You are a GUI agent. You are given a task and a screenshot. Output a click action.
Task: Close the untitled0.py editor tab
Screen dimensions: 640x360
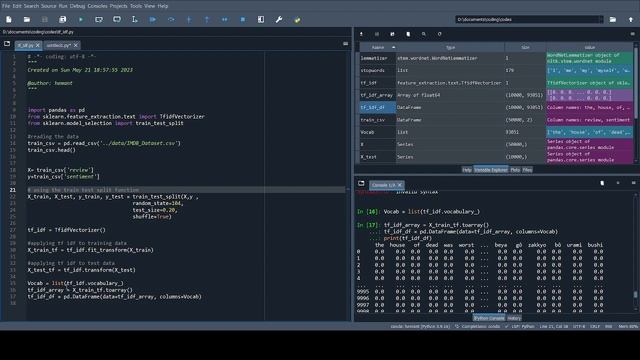pyautogui.click(x=76, y=45)
